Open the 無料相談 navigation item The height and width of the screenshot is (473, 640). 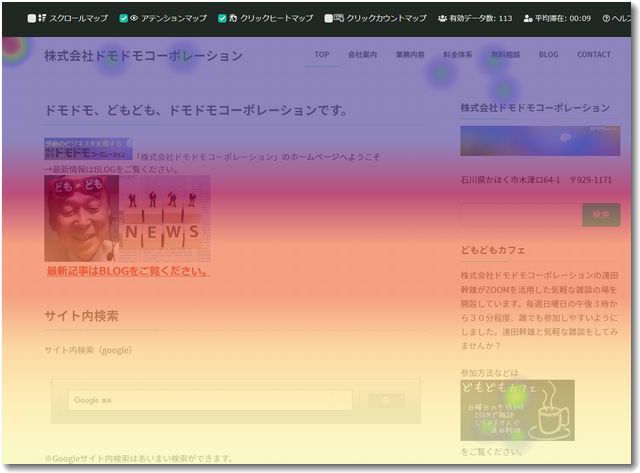click(505, 54)
